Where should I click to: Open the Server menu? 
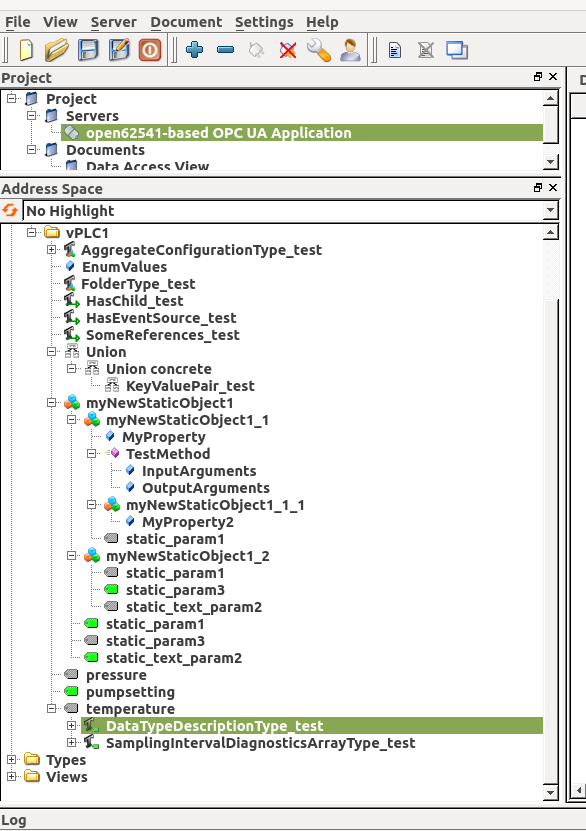pos(113,22)
